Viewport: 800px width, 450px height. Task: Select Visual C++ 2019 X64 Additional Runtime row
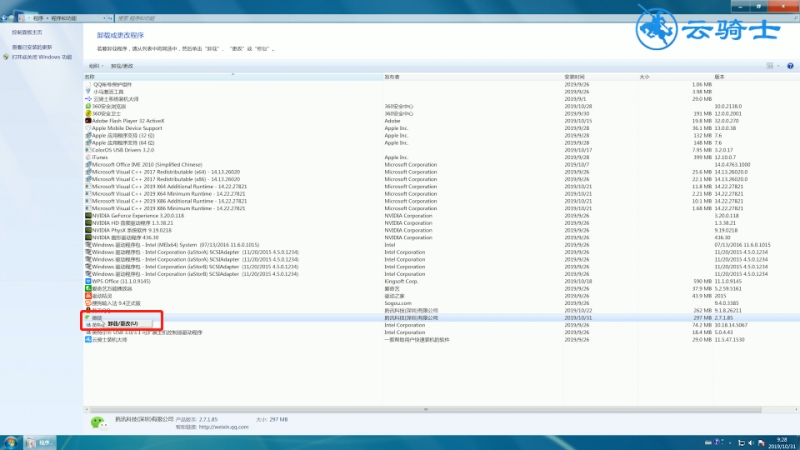442,187
